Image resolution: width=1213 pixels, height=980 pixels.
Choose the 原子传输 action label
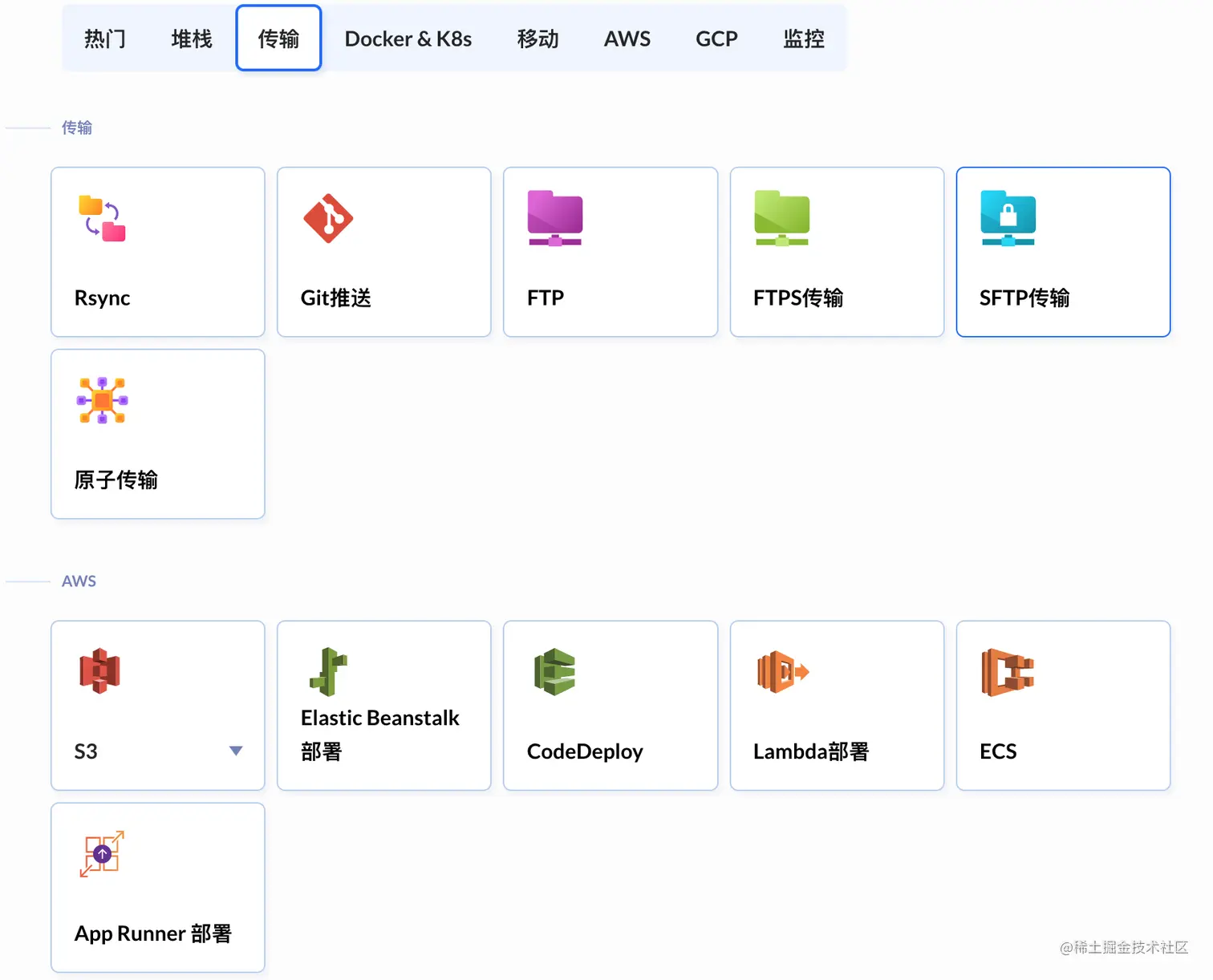[116, 480]
